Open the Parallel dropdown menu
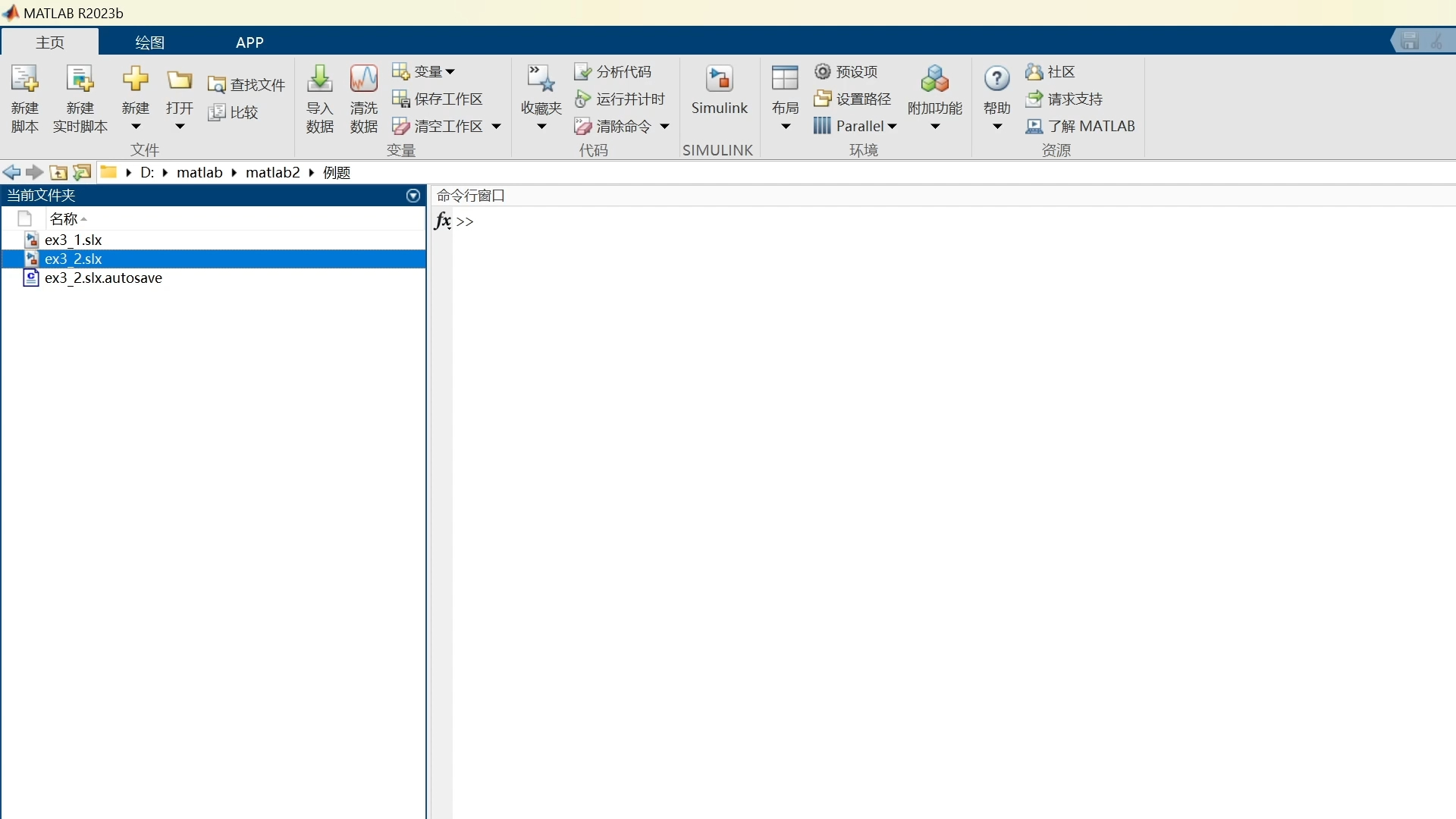Screen dimensions: 1456x819 pos(857,127)
